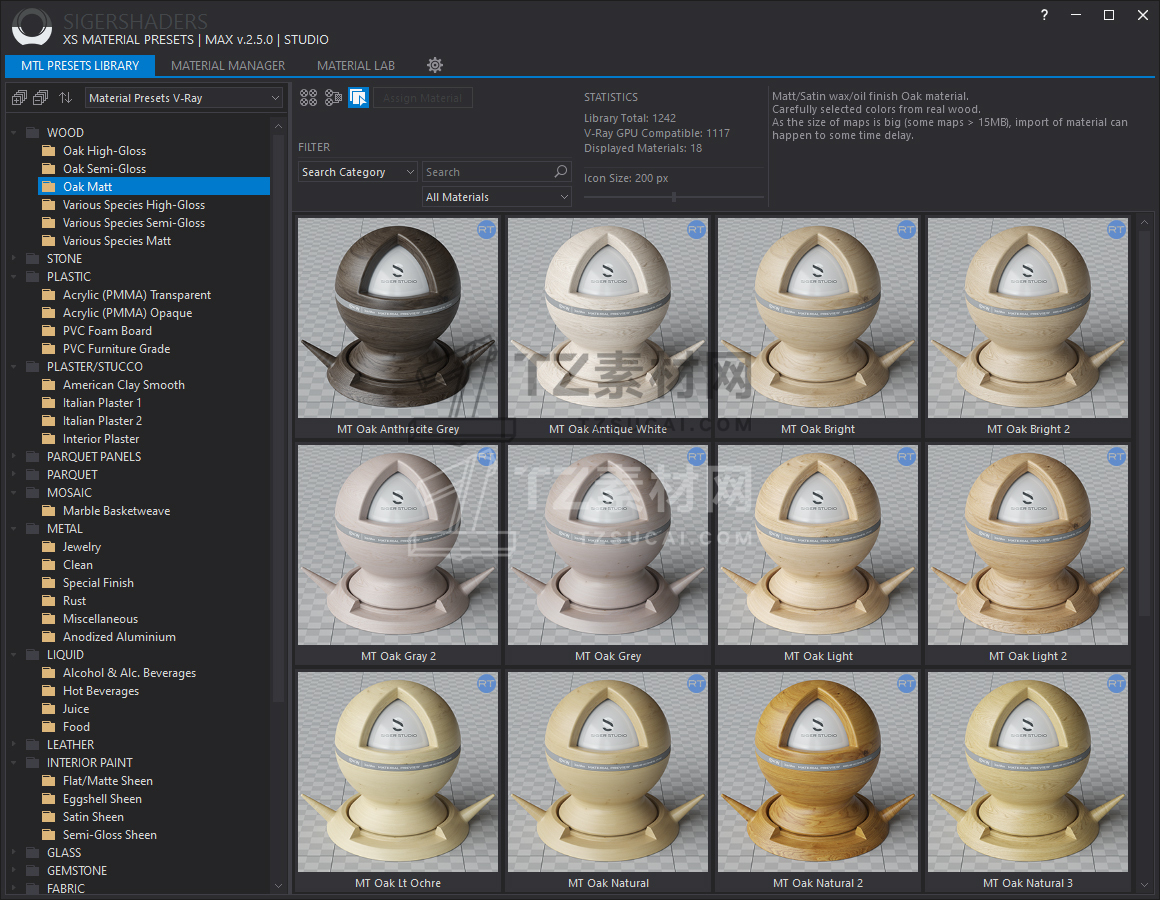This screenshot has height=900, width=1160.
Task: Adjust the Icon Size slider handle
Action: click(673, 197)
